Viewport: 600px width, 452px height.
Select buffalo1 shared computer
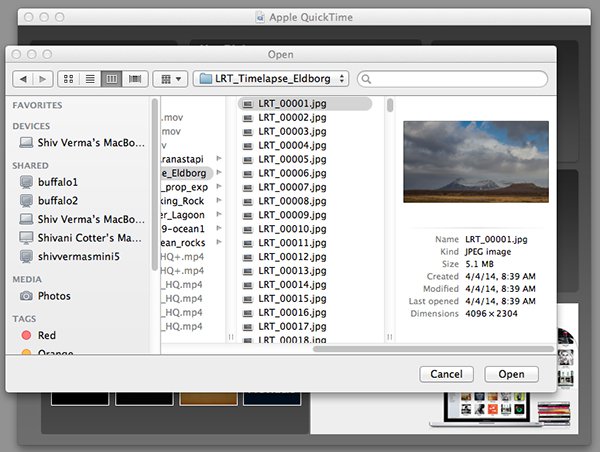[x=57, y=182]
